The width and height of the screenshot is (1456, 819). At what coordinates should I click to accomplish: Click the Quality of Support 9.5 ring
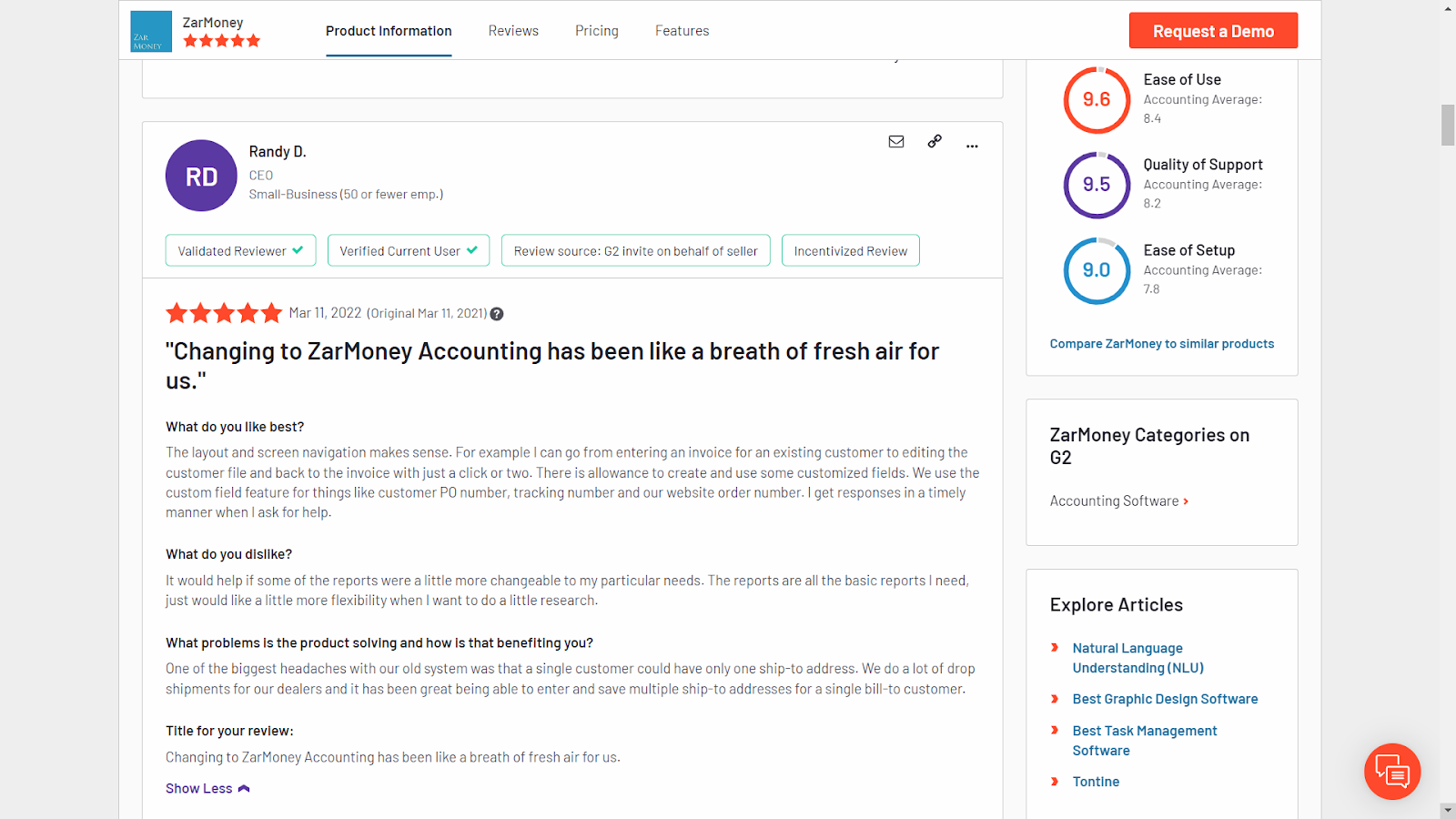pyautogui.click(x=1097, y=185)
